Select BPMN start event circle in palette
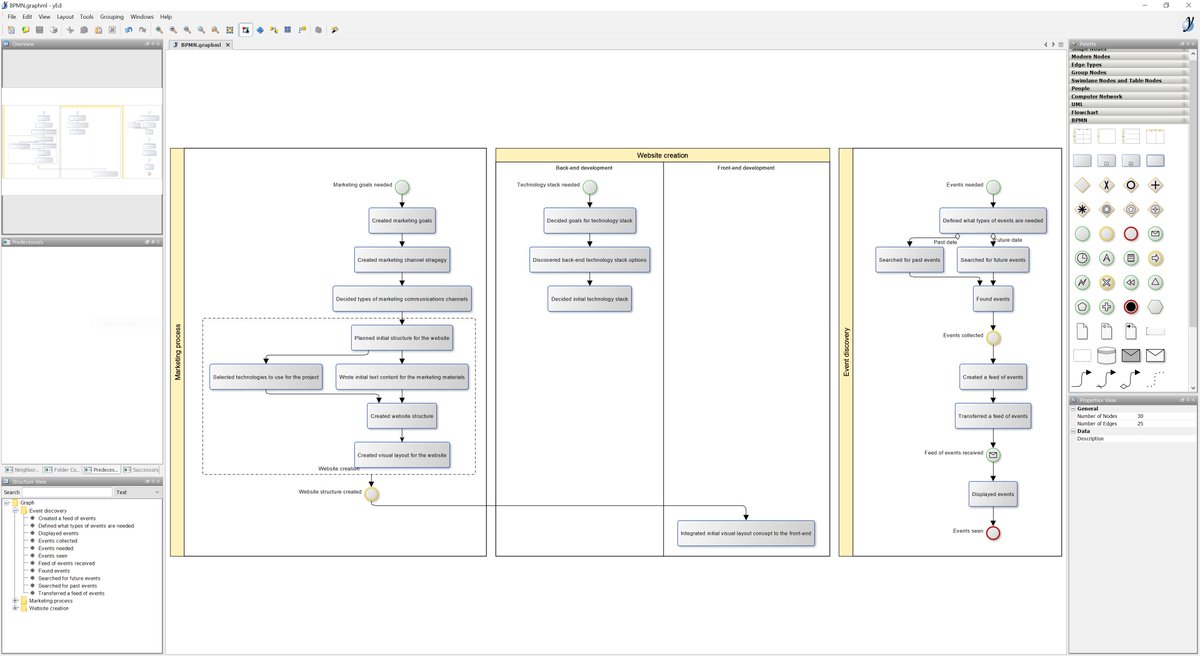 (1082, 234)
